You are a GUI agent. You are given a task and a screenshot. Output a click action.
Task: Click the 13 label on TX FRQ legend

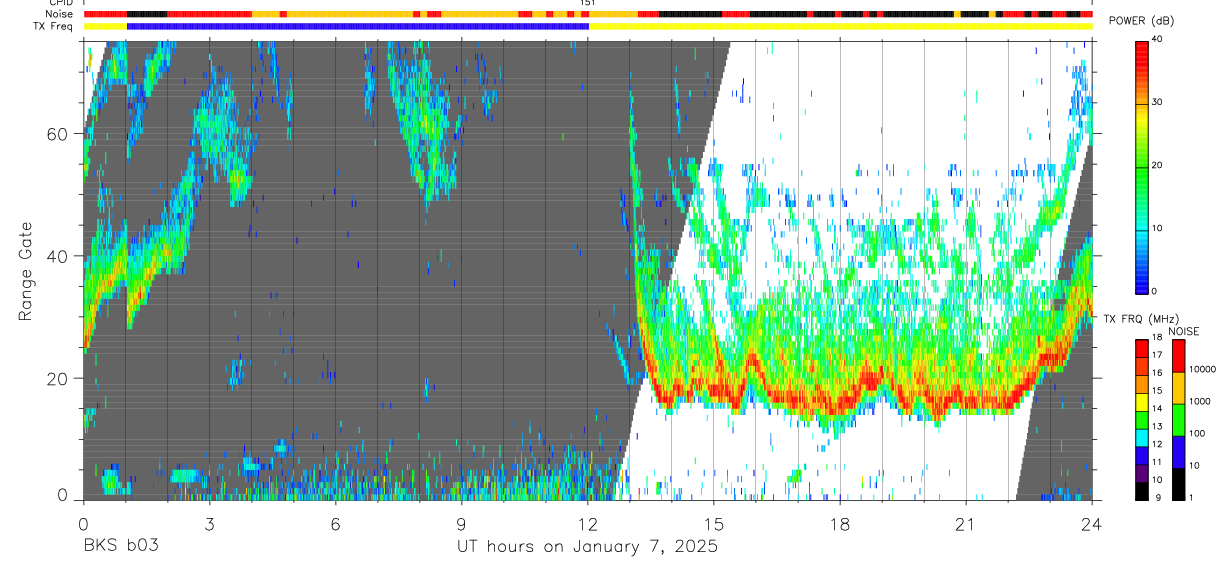[1157, 426]
